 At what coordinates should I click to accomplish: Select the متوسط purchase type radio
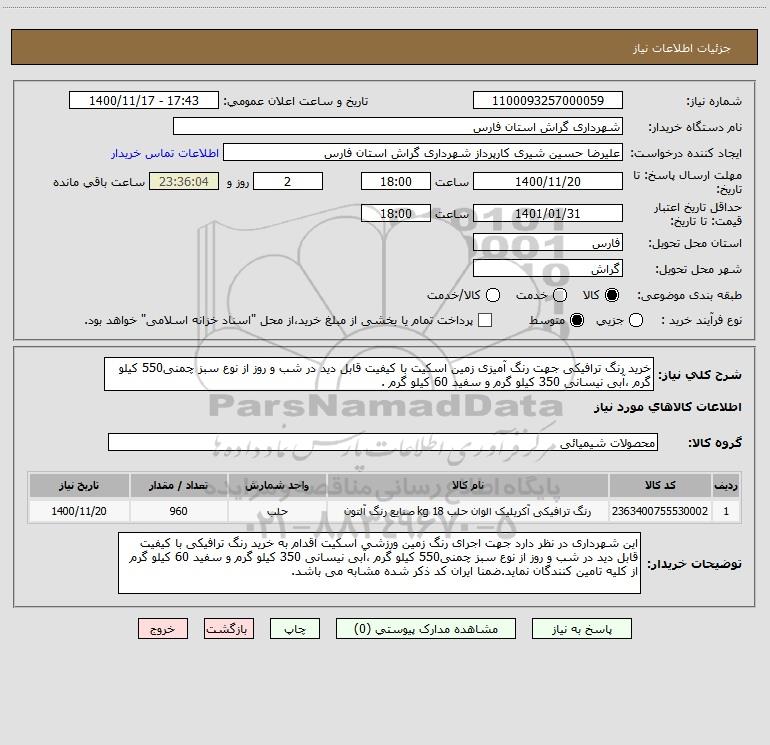pos(577,320)
